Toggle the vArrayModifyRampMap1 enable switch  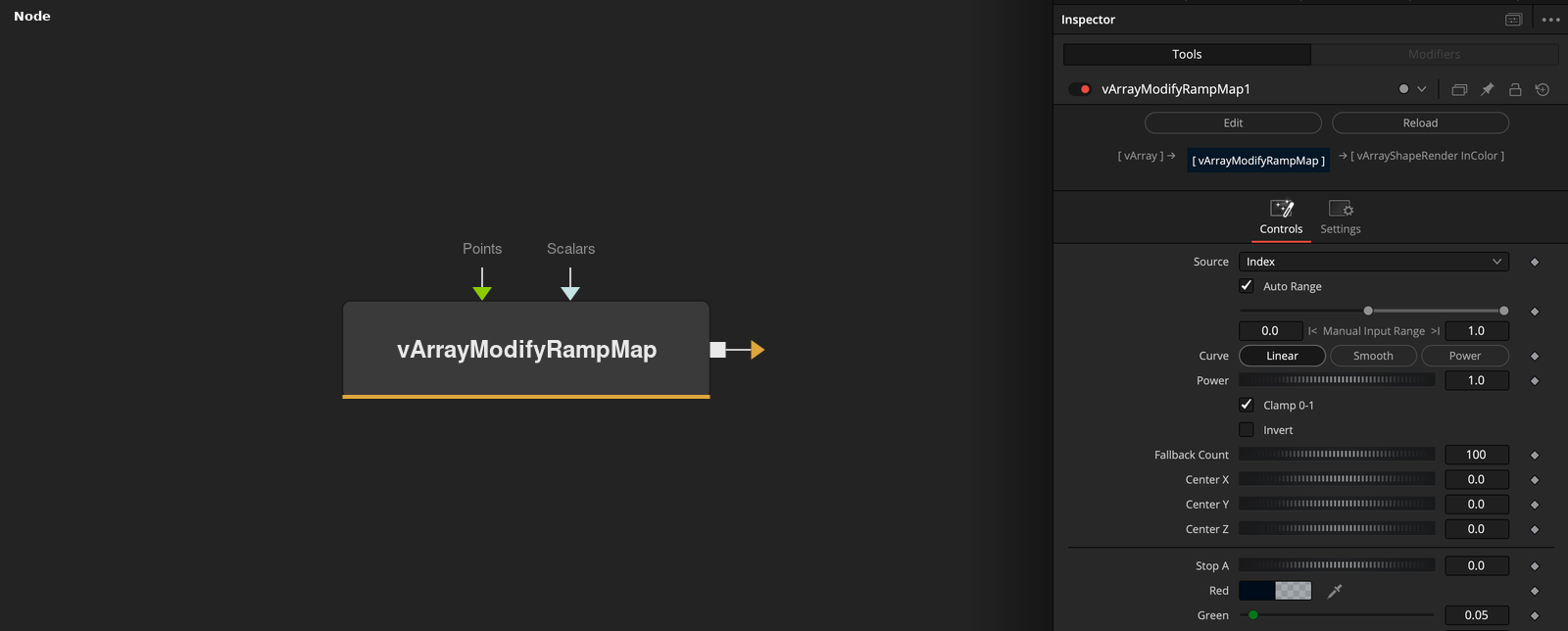pos(1080,89)
